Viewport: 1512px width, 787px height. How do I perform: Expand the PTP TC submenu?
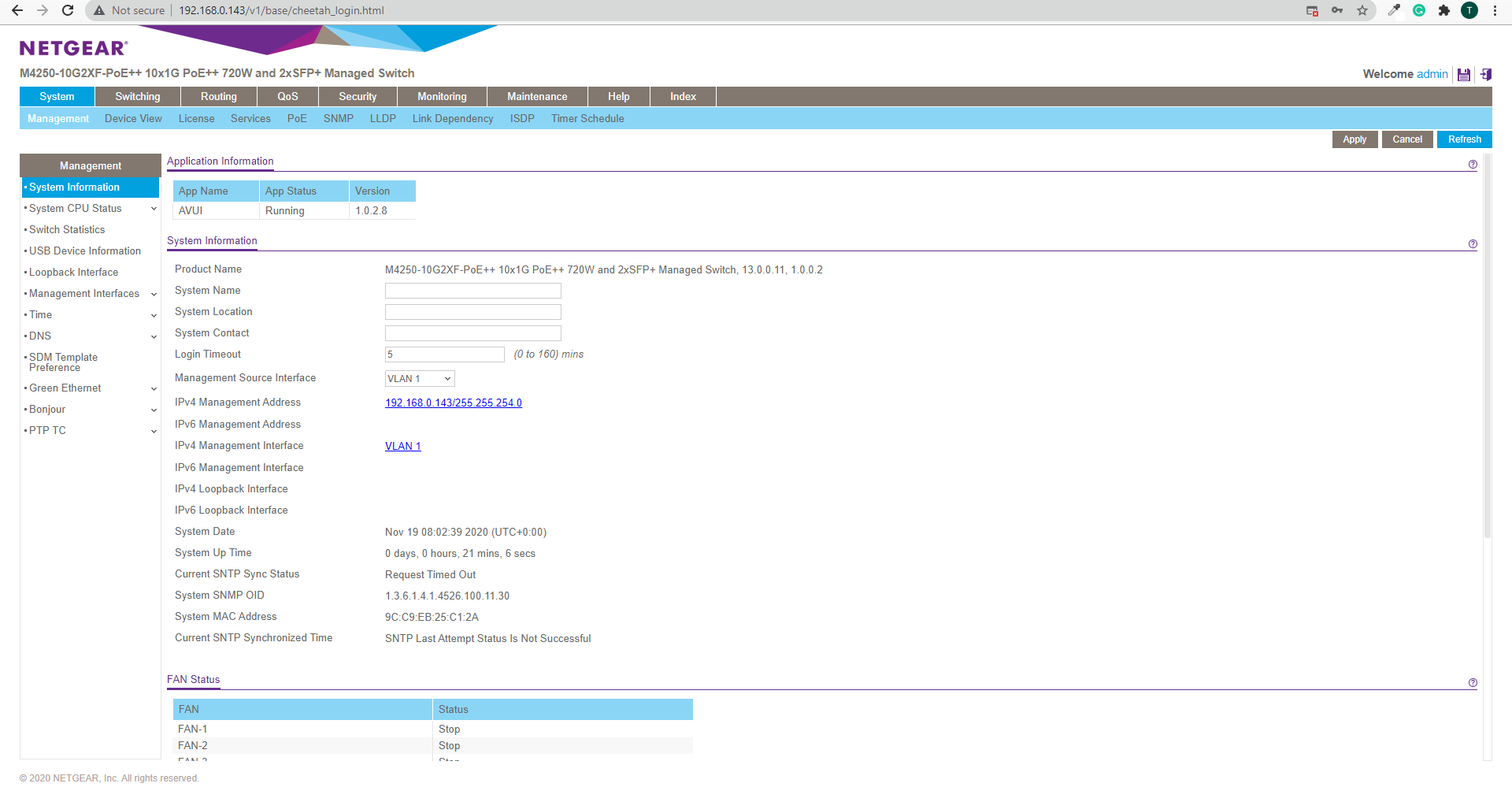[154, 431]
